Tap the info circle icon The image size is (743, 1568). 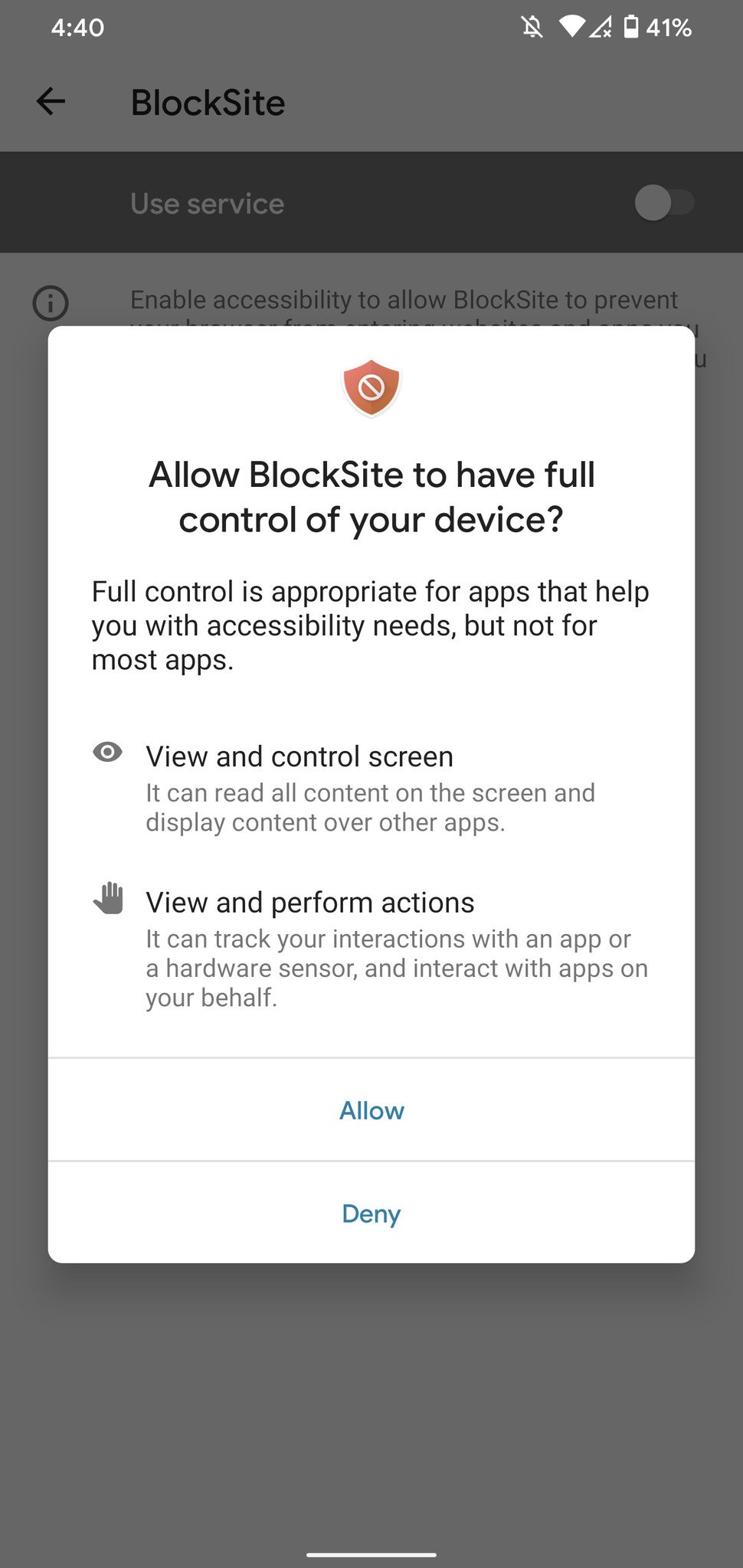pos(51,303)
